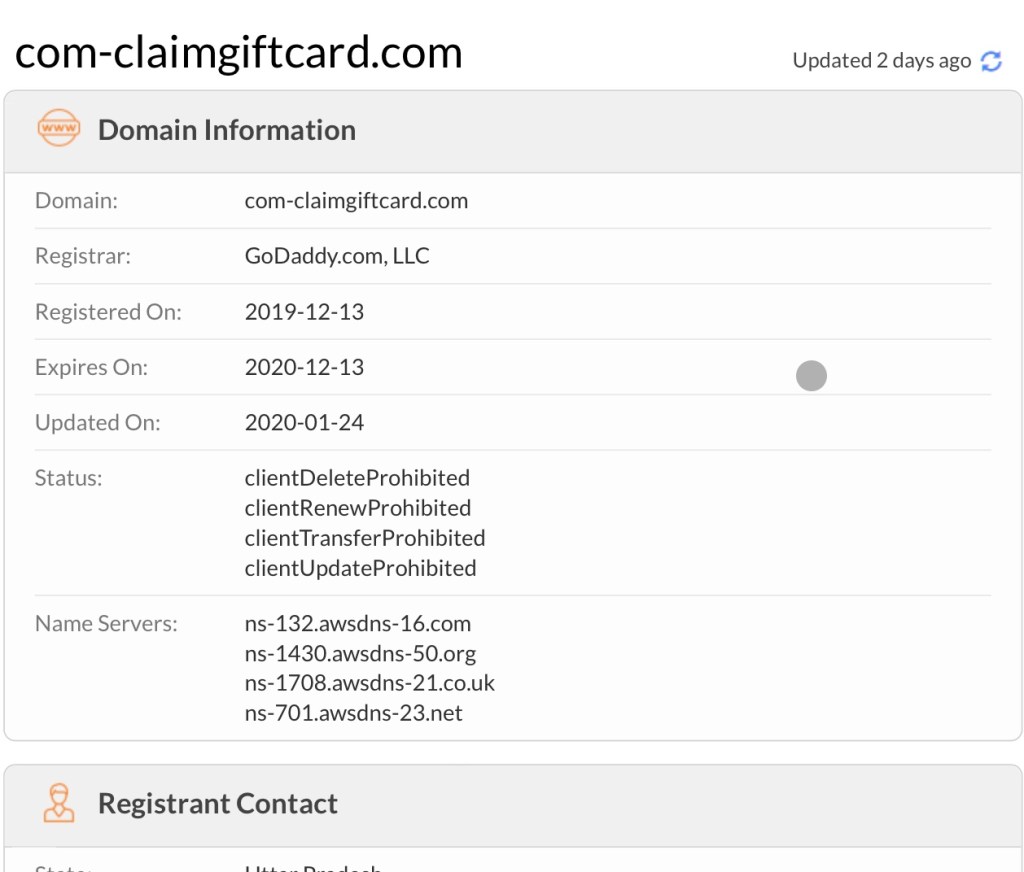The width and height of the screenshot is (1024, 872).
Task: Click the domain value com-claimgiftcard.com
Action: pyautogui.click(x=356, y=201)
